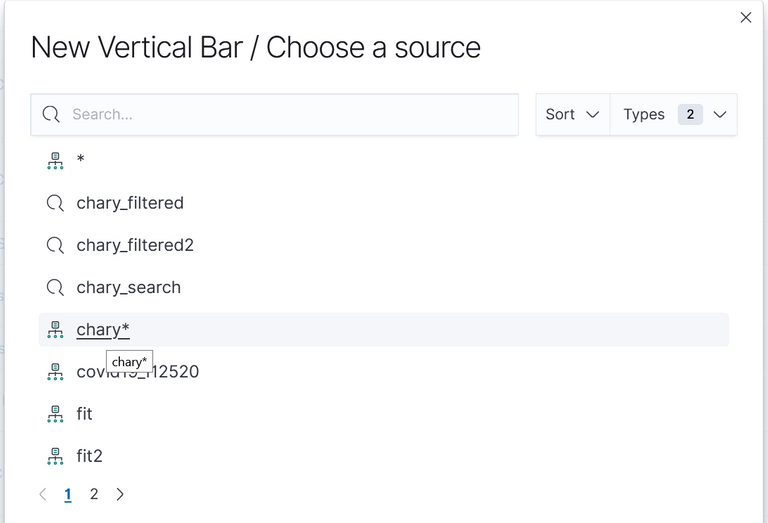Select the chary* index pattern
Viewport: 768px width, 523px height.
coord(103,330)
